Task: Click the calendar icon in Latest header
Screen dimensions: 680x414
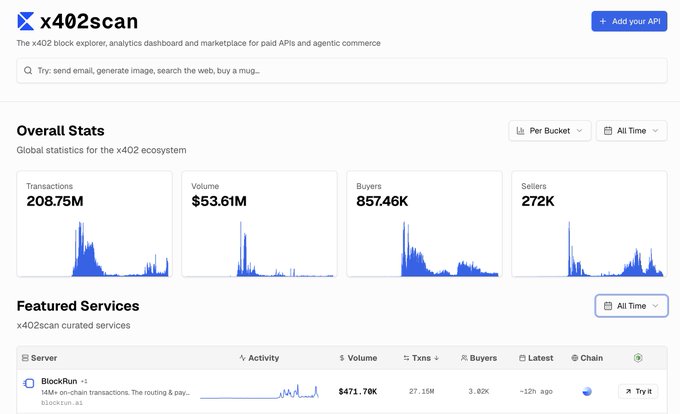Action: [522, 358]
